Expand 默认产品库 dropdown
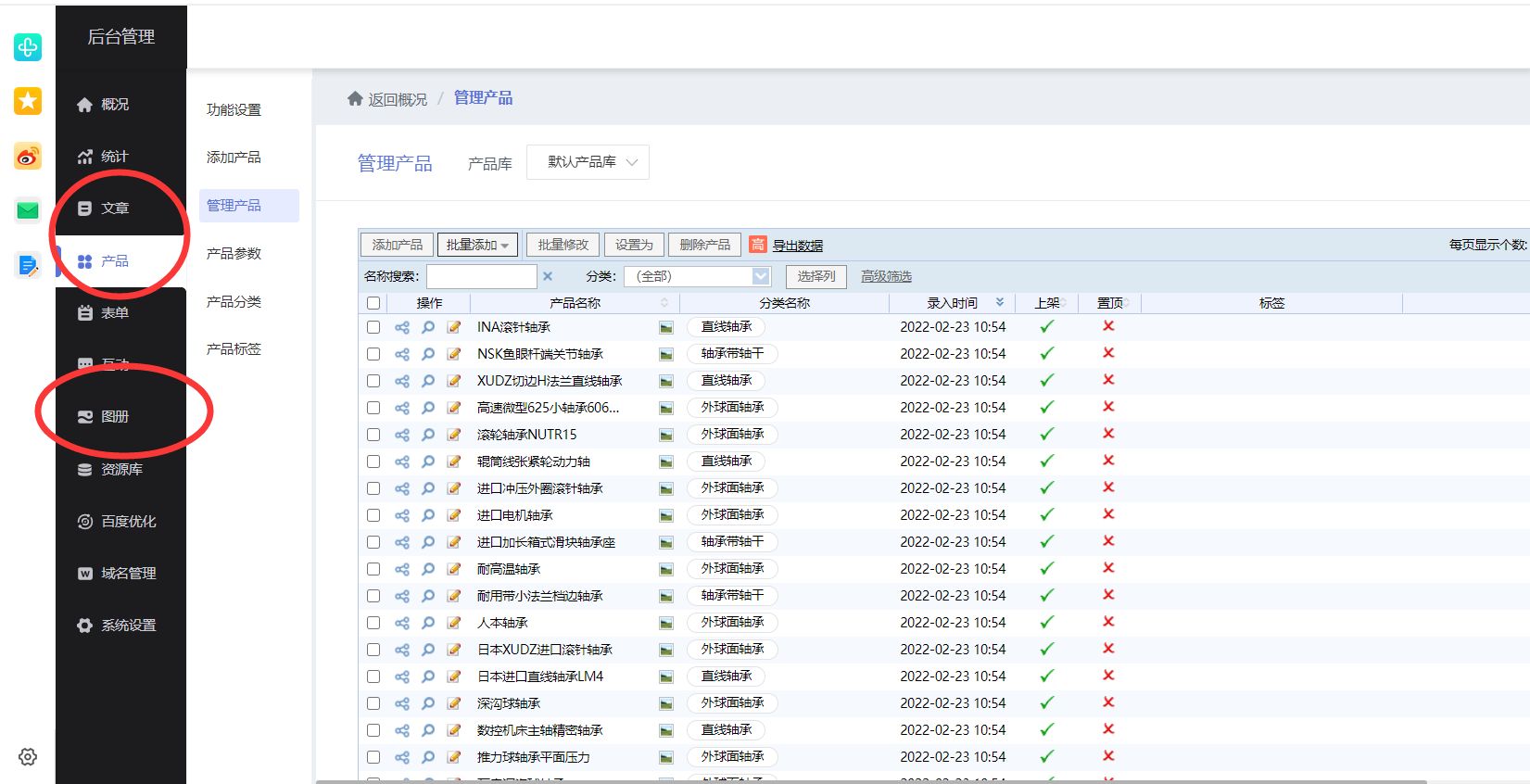1530x784 pixels. 588,162
